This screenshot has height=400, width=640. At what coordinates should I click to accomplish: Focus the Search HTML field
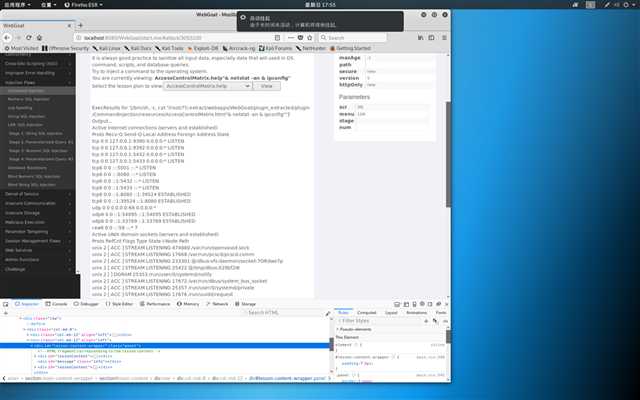[284, 313]
